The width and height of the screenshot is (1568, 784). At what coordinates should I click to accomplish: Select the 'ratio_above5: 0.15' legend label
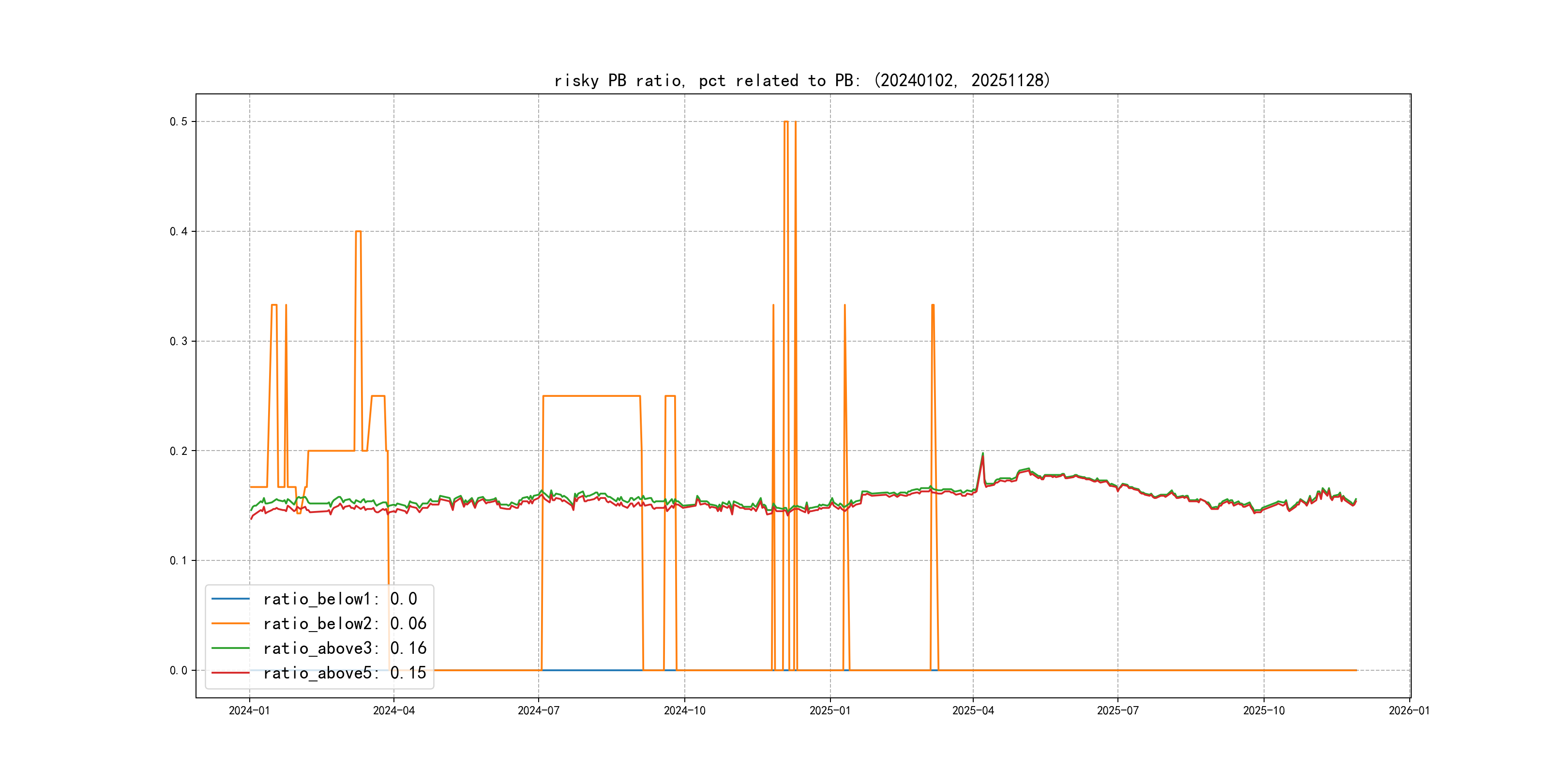345,673
